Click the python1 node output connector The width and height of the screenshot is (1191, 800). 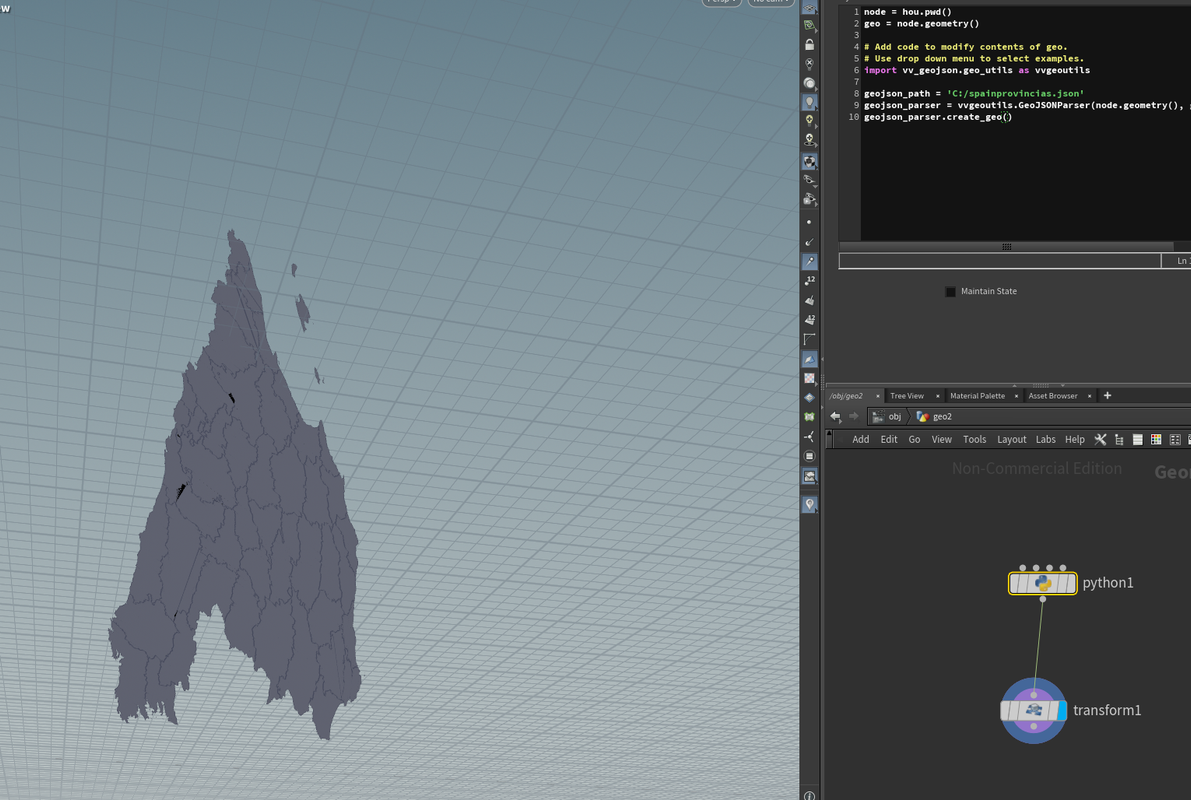pyautogui.click(x=1043, y=599)
